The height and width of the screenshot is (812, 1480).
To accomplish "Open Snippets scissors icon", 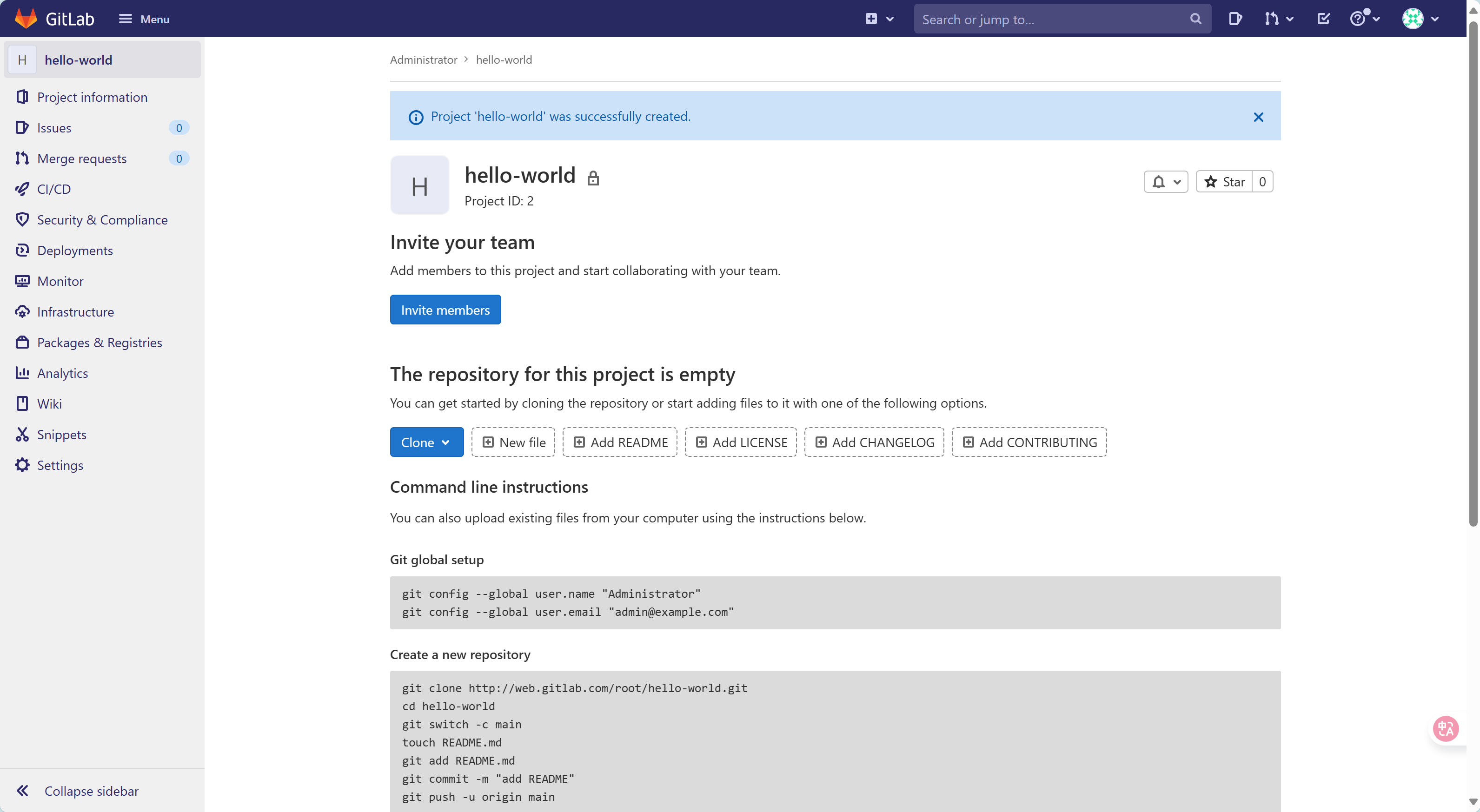I will tap(22, 434).
